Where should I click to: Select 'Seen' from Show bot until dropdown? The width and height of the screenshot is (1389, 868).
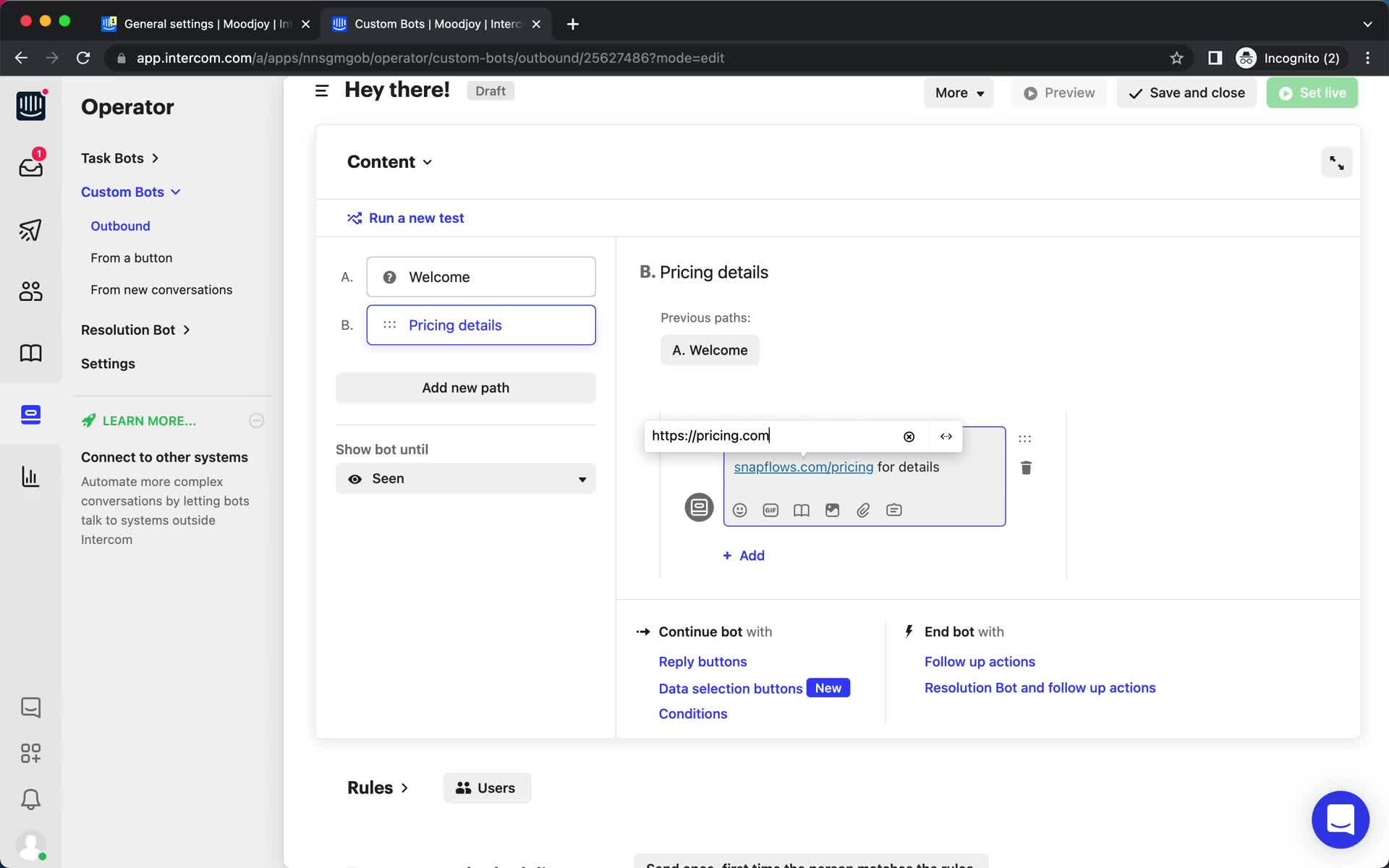pyautogui.click(x=466, y=478)
